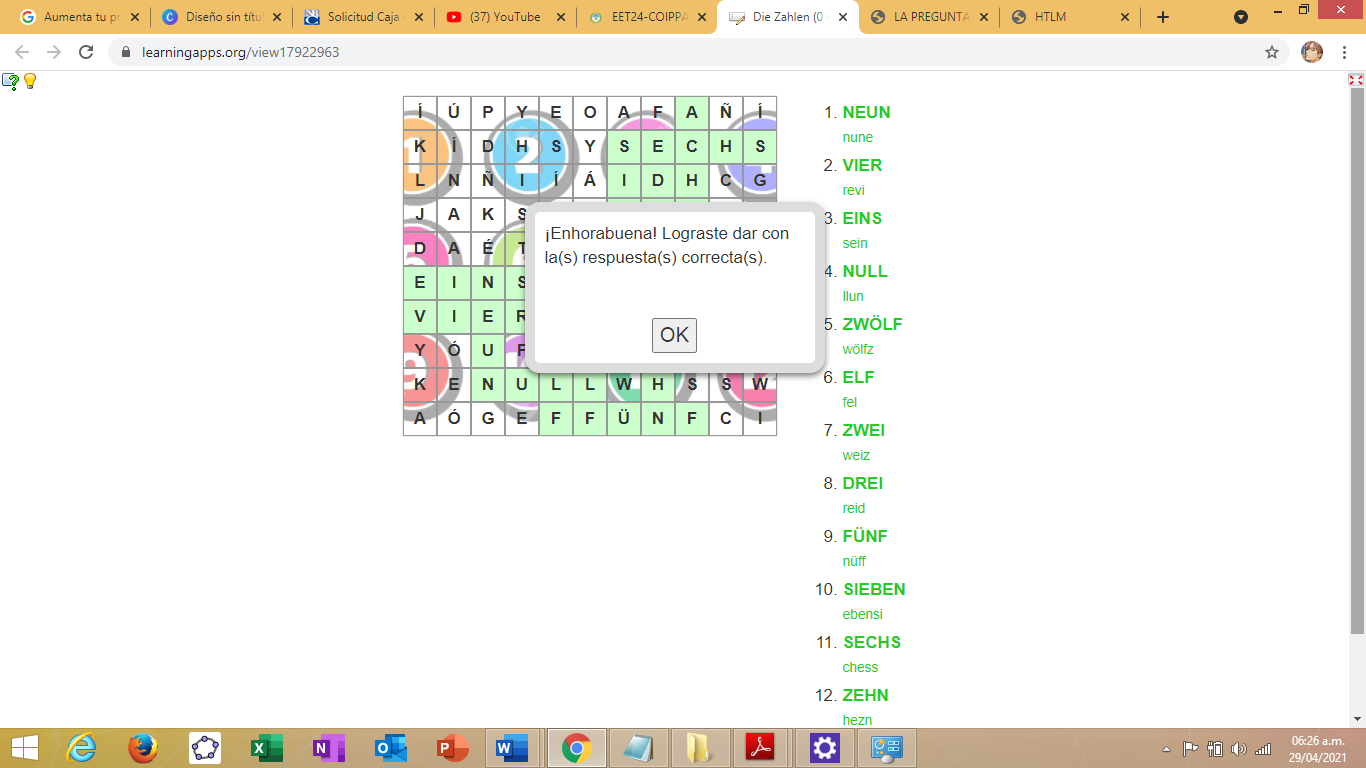Bookmark this page with the star icon
This screenshot has width=1366, height=768.
pyautogui.click(x=1272, y=52)
